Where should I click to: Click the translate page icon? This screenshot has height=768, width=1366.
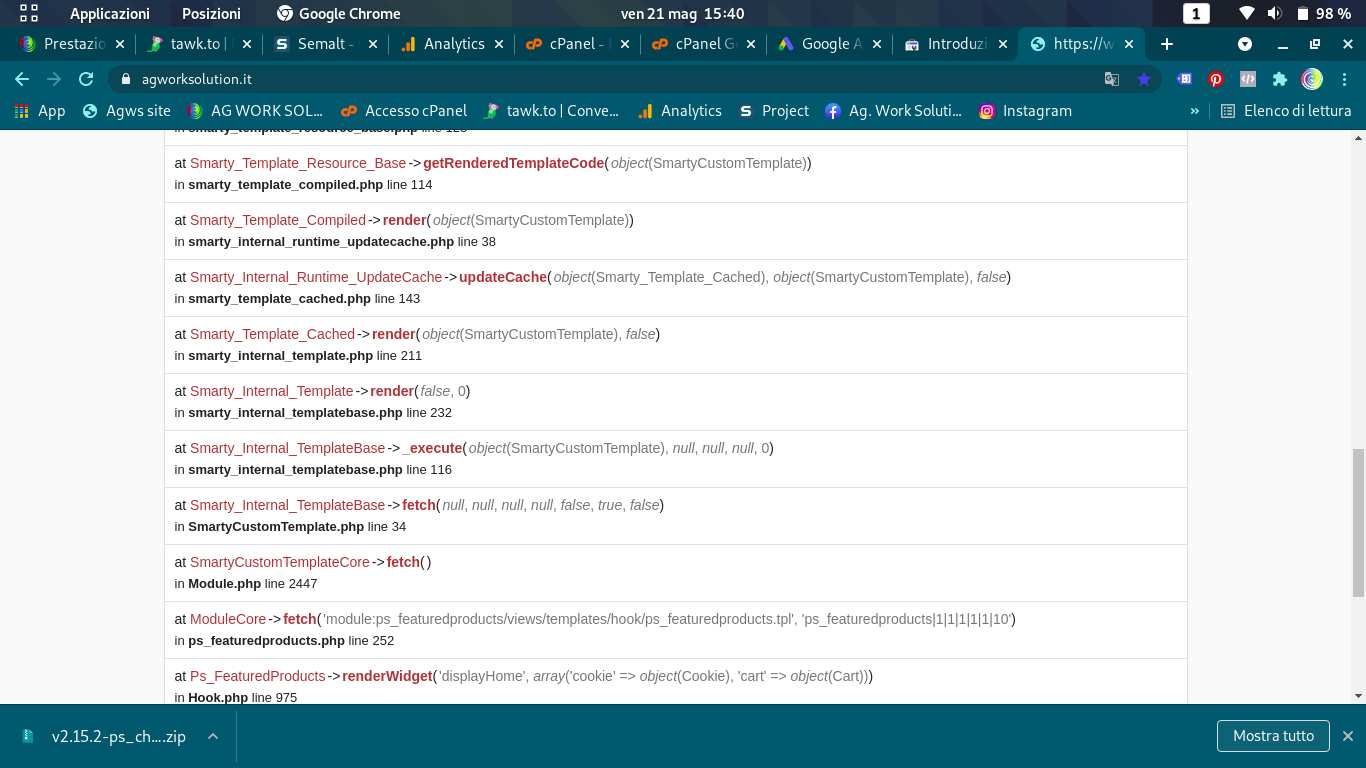click(1112, 79)
